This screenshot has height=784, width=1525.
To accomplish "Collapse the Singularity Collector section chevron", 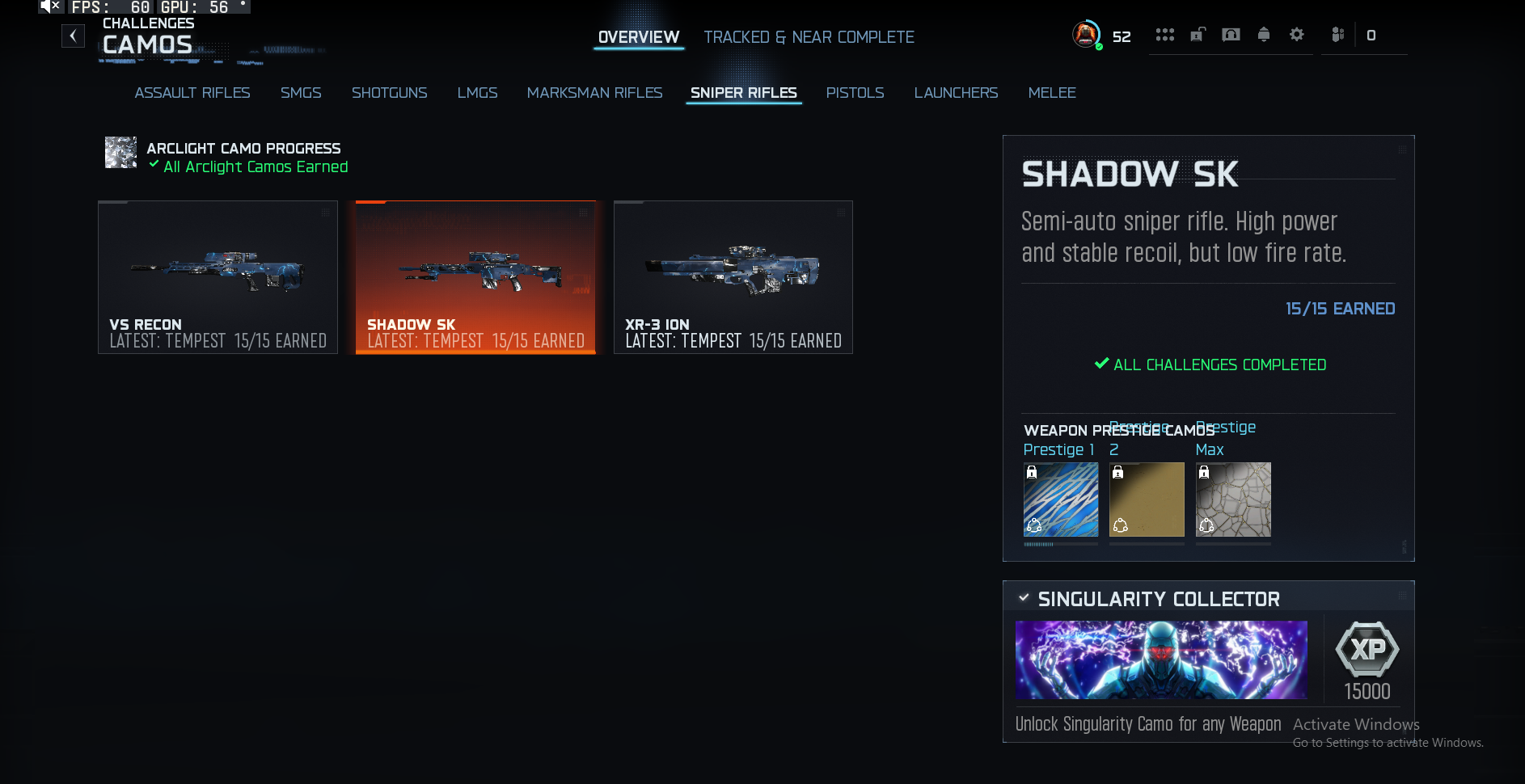I will tap(1024, 598).
